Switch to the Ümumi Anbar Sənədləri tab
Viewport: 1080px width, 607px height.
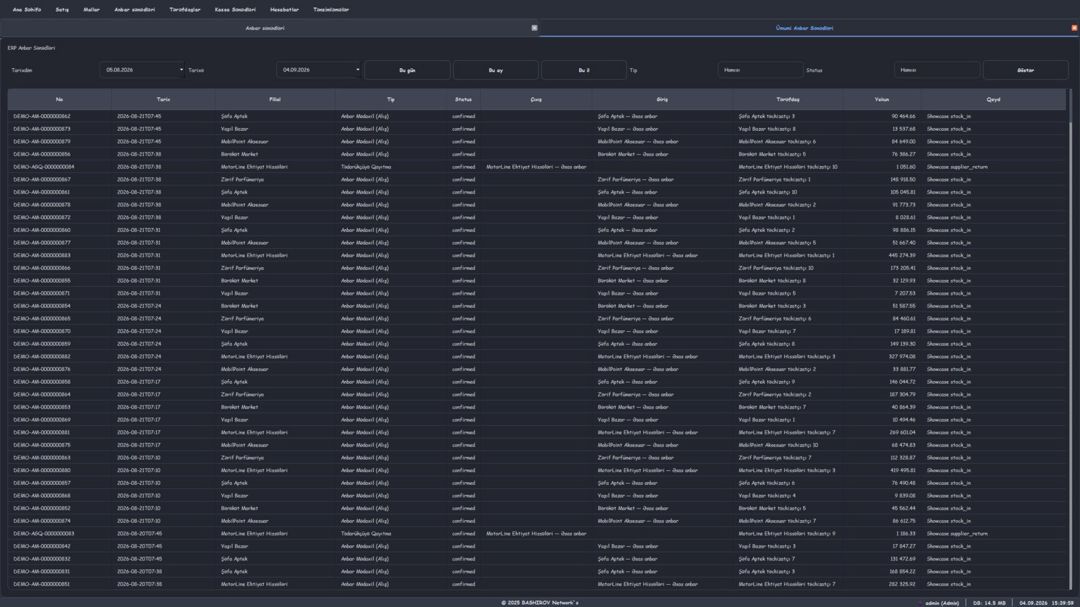pyautogui.click(x=804, y=28)
